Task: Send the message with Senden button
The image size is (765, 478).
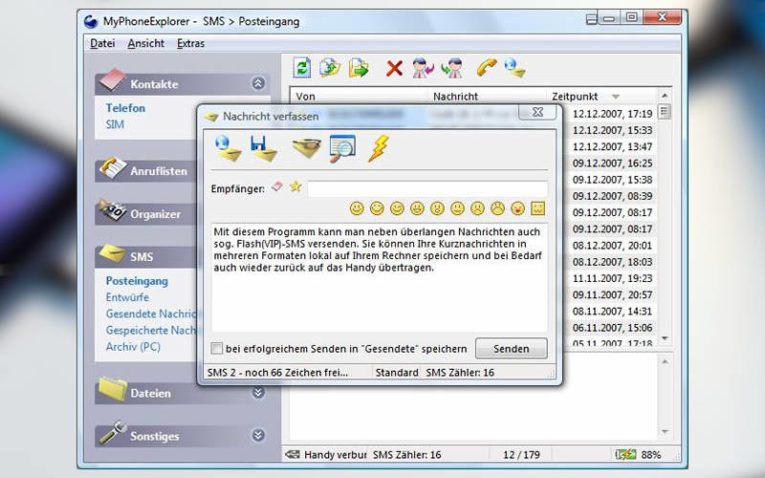Action: tap(511, 348)
